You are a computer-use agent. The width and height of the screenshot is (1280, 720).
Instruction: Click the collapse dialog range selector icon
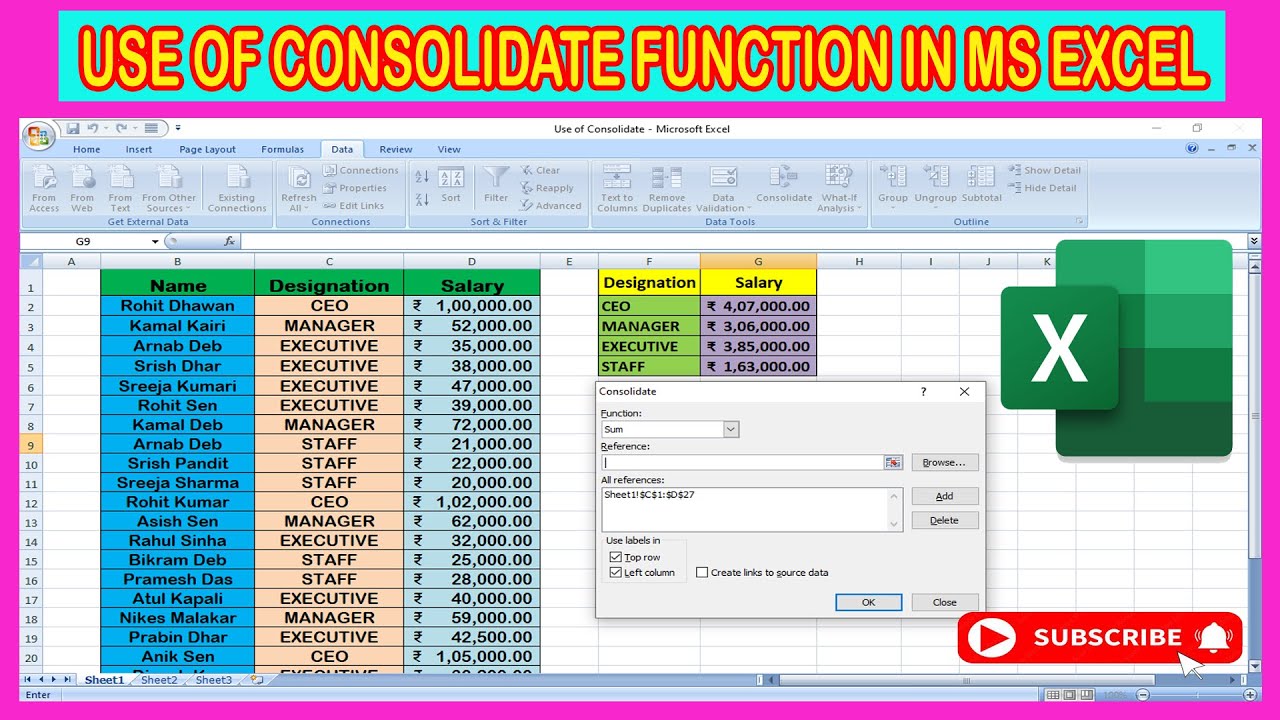click(x=893, y=462)
